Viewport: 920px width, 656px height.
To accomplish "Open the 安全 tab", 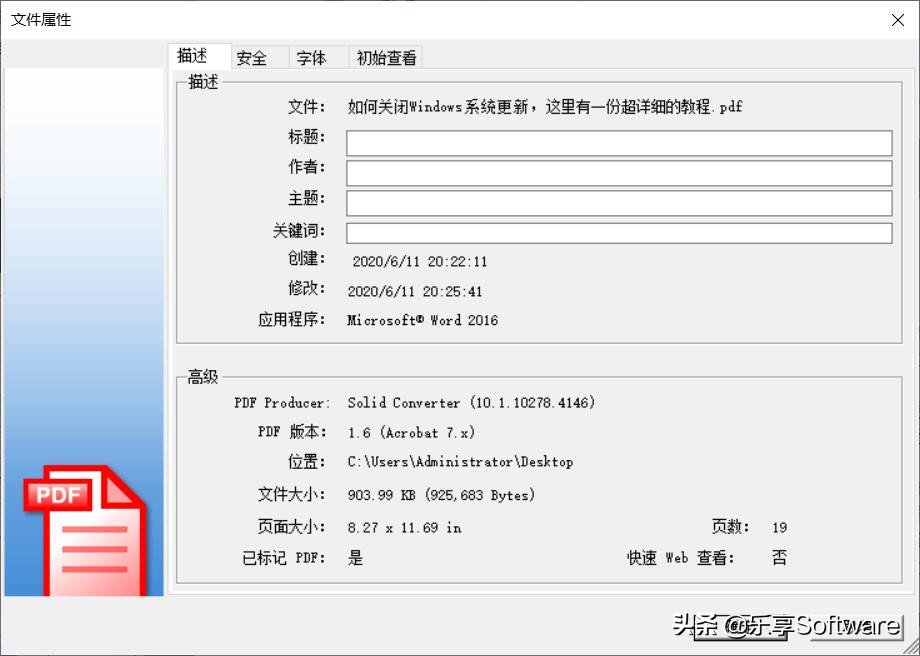I will pyautogui.click(x=259, y=58).
